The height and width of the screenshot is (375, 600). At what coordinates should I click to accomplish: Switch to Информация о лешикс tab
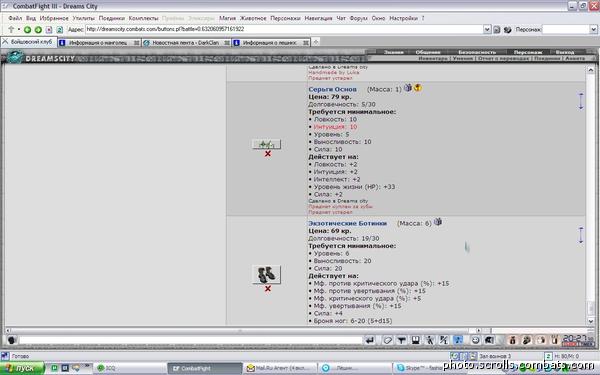click(x=271, y=42)
